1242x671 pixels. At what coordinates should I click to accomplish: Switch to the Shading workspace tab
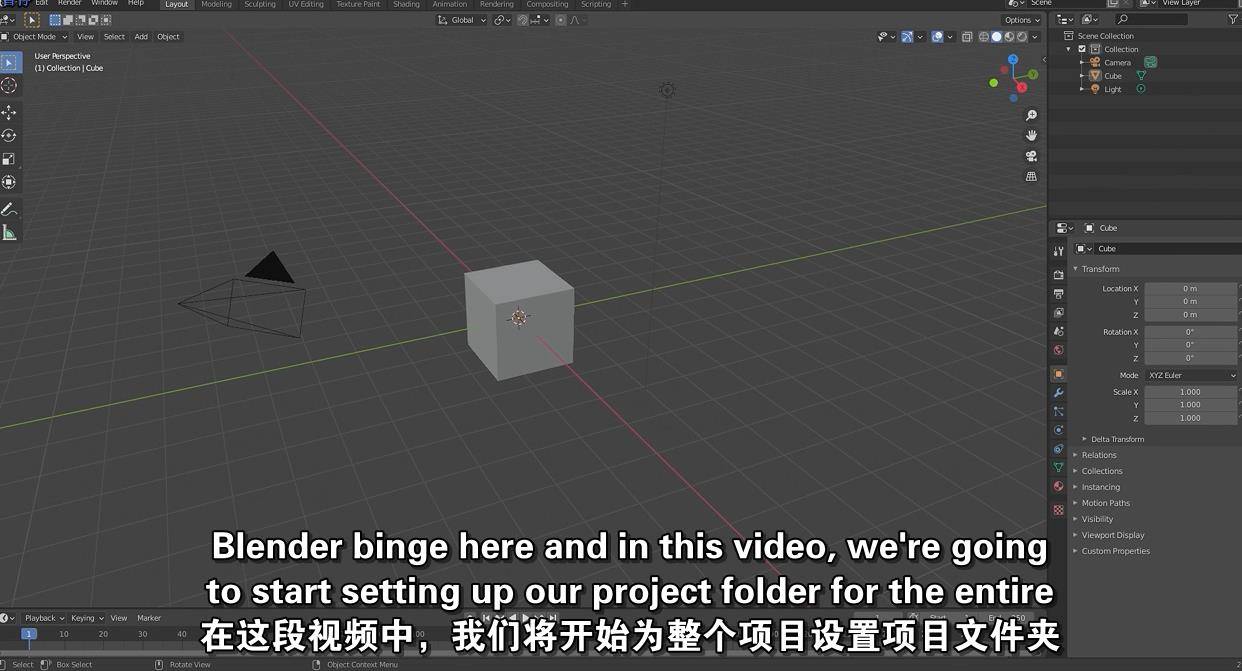(406, 4)
